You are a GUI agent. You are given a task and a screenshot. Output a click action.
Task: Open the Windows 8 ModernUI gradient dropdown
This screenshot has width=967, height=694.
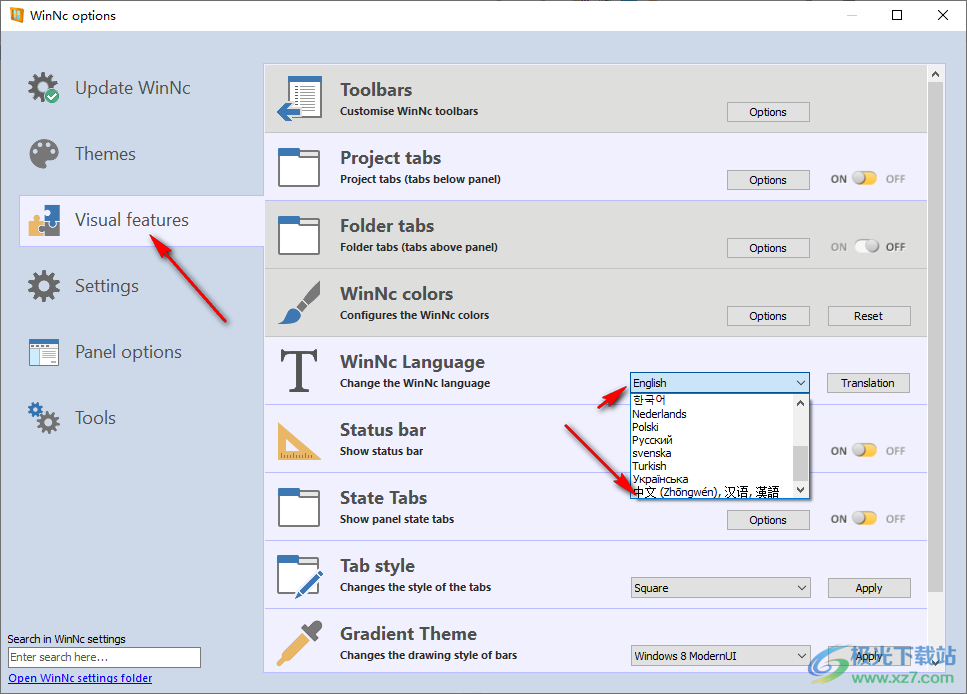[x=720, y=656]
